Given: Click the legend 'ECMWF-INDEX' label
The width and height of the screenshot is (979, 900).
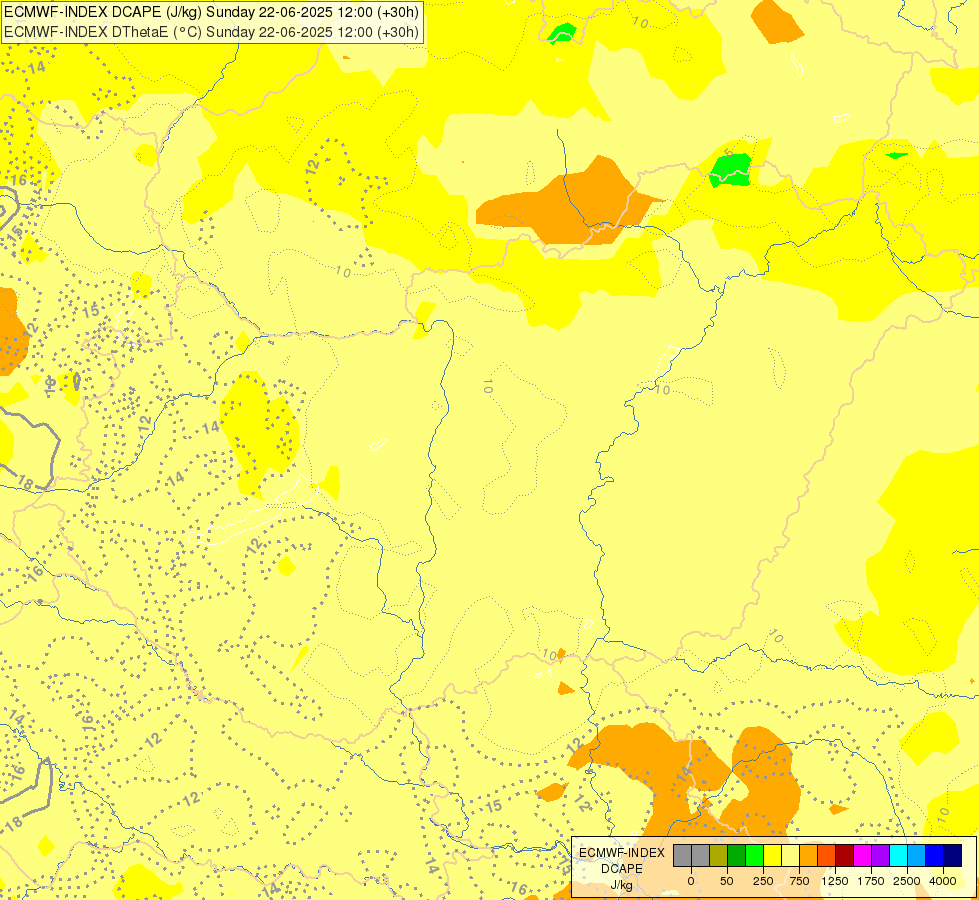Looking at the screenshot, I should point(622,853).
